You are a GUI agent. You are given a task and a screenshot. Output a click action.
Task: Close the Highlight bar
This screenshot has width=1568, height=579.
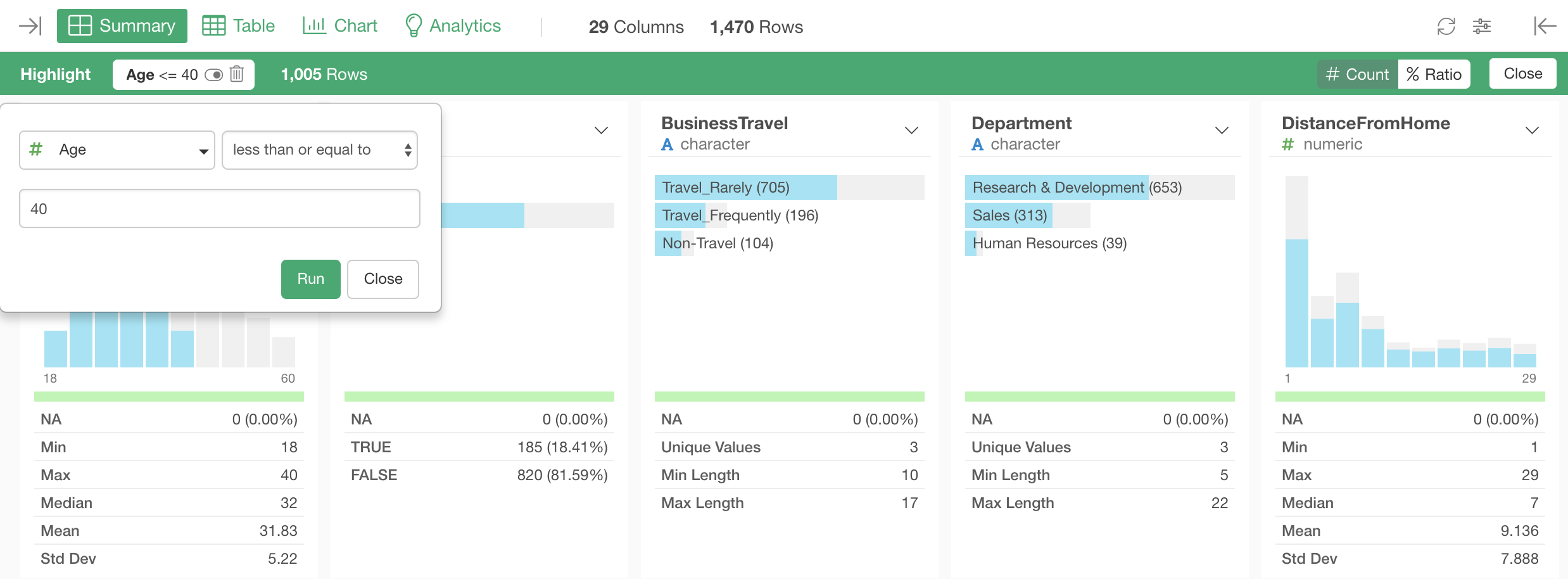tap(1522, 73)
